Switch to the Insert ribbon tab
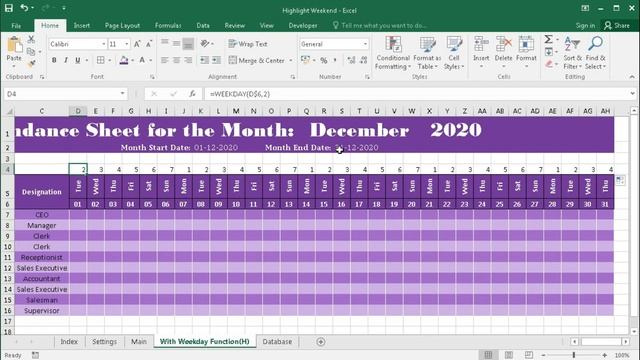Screen dimensions: 640x360 (82, 25)
